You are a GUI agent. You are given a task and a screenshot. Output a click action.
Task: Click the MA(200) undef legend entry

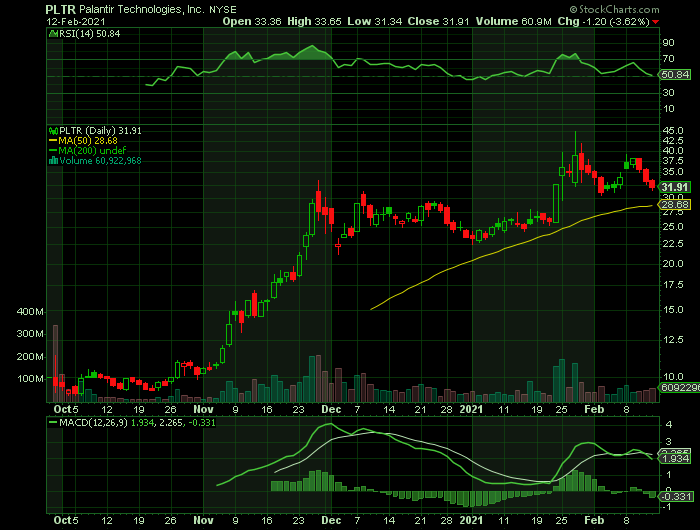tap(87, 150)
